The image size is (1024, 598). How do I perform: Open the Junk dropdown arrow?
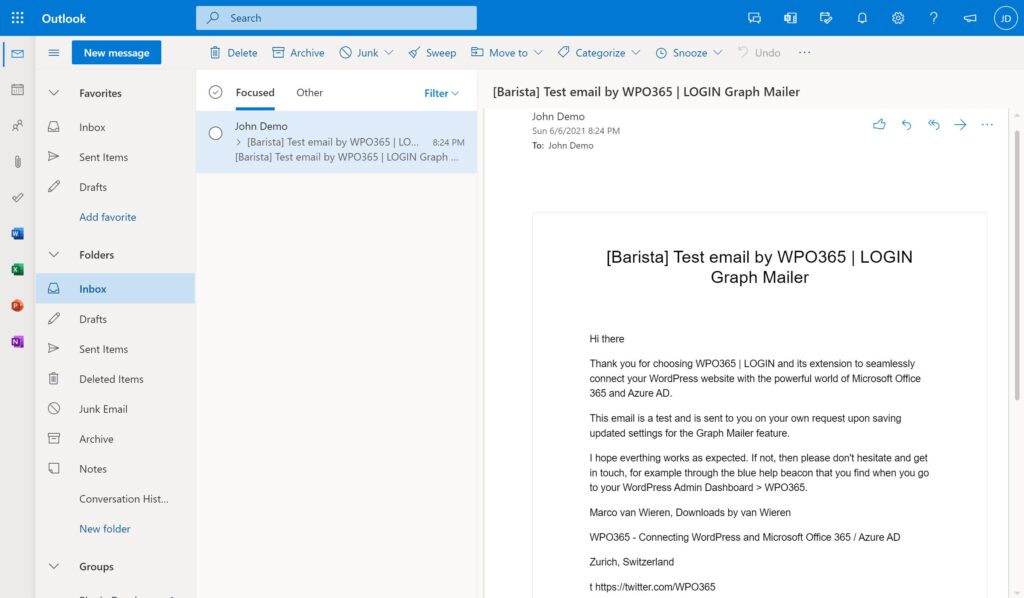click(389, 52)
